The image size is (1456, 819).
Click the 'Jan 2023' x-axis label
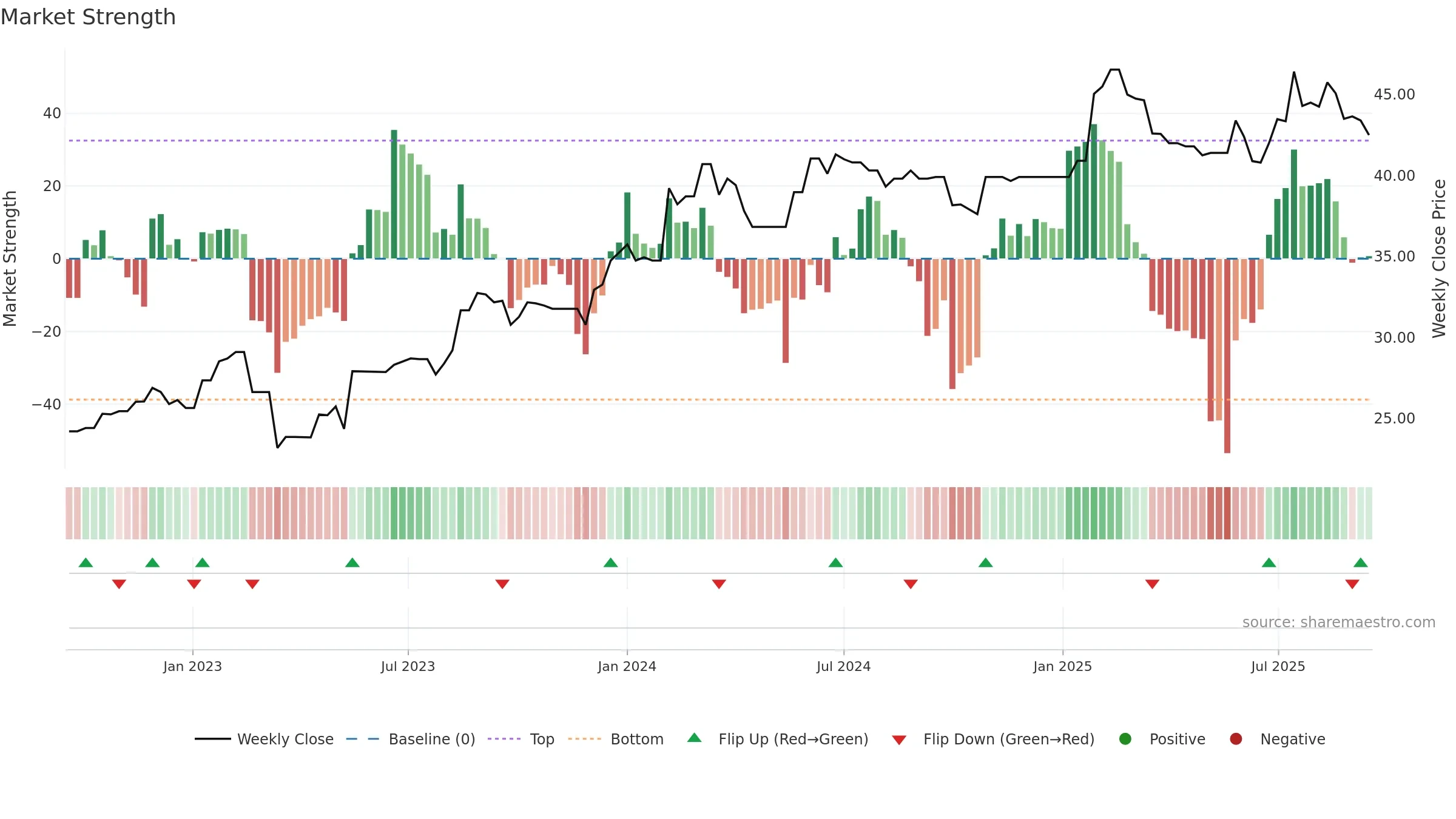pyautogui.click(x=192, y=666)
